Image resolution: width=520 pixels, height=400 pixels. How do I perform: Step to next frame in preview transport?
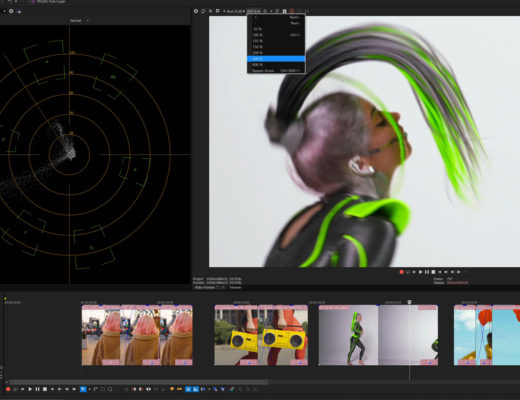pos(459,272)
